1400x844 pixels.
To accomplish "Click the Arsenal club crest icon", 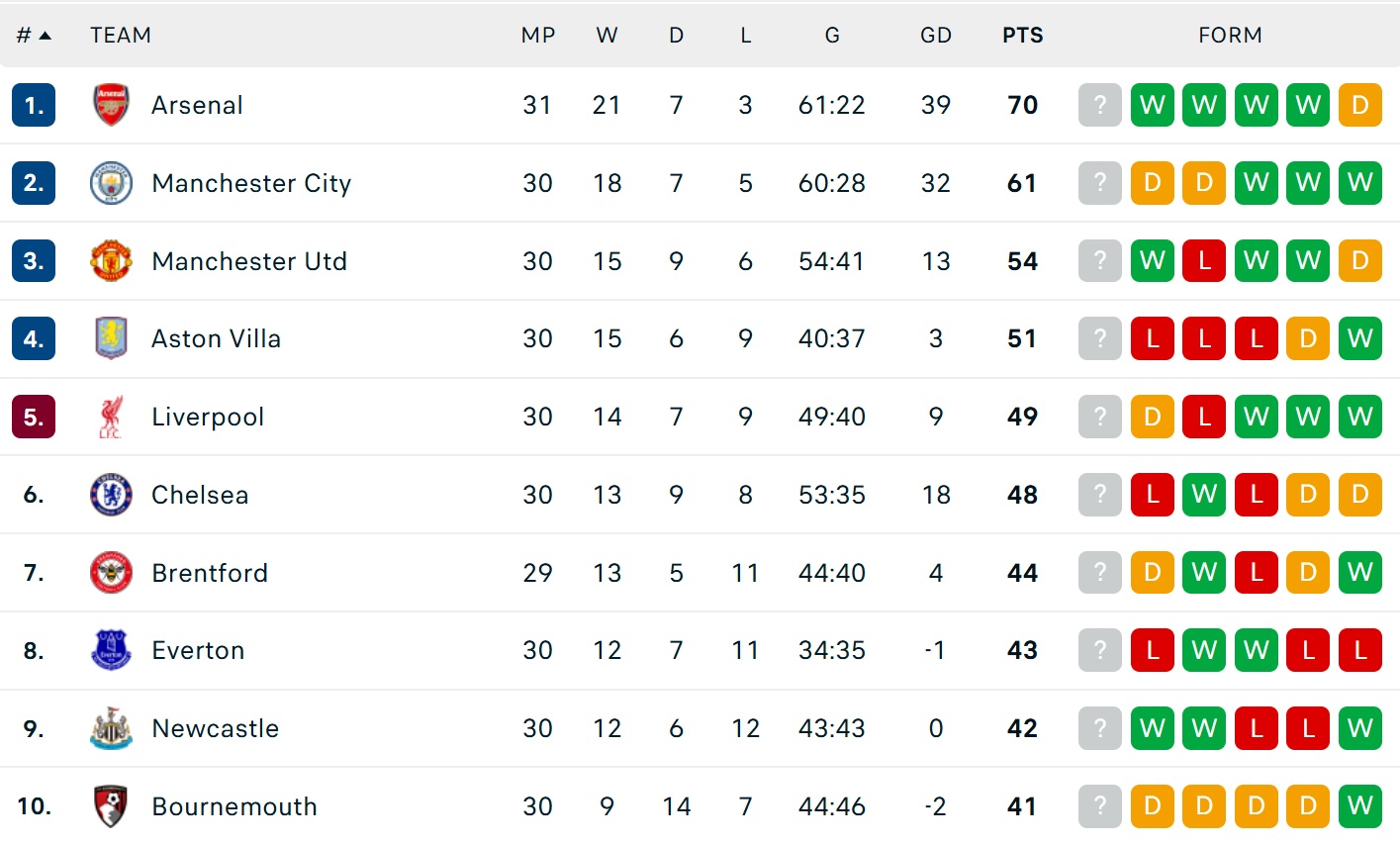I will [x=111, y=105].
